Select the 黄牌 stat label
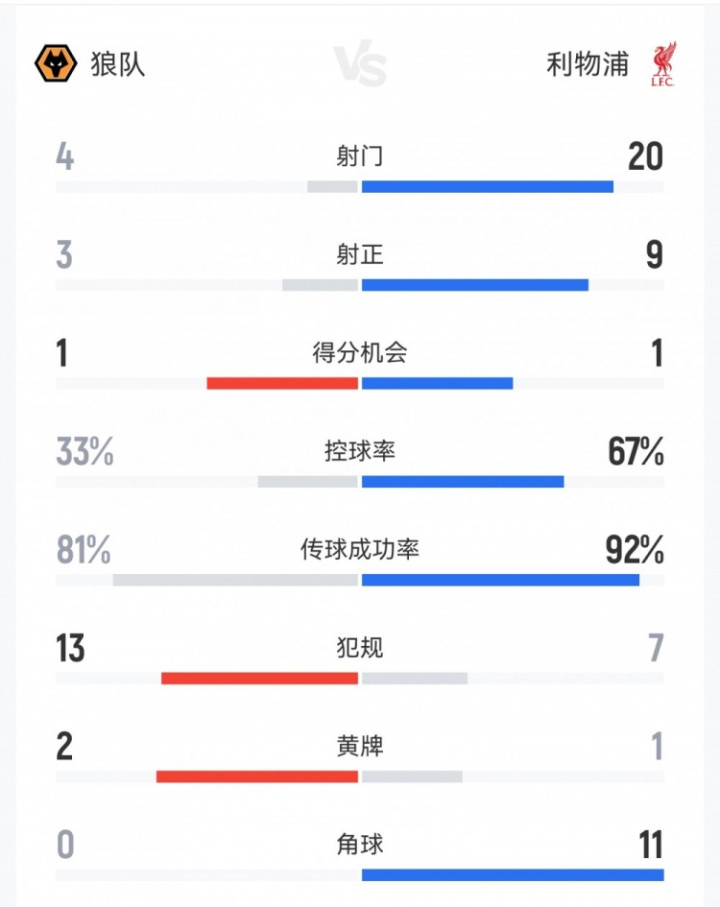This screenshot has height=907, width=720. coord(360,745)
